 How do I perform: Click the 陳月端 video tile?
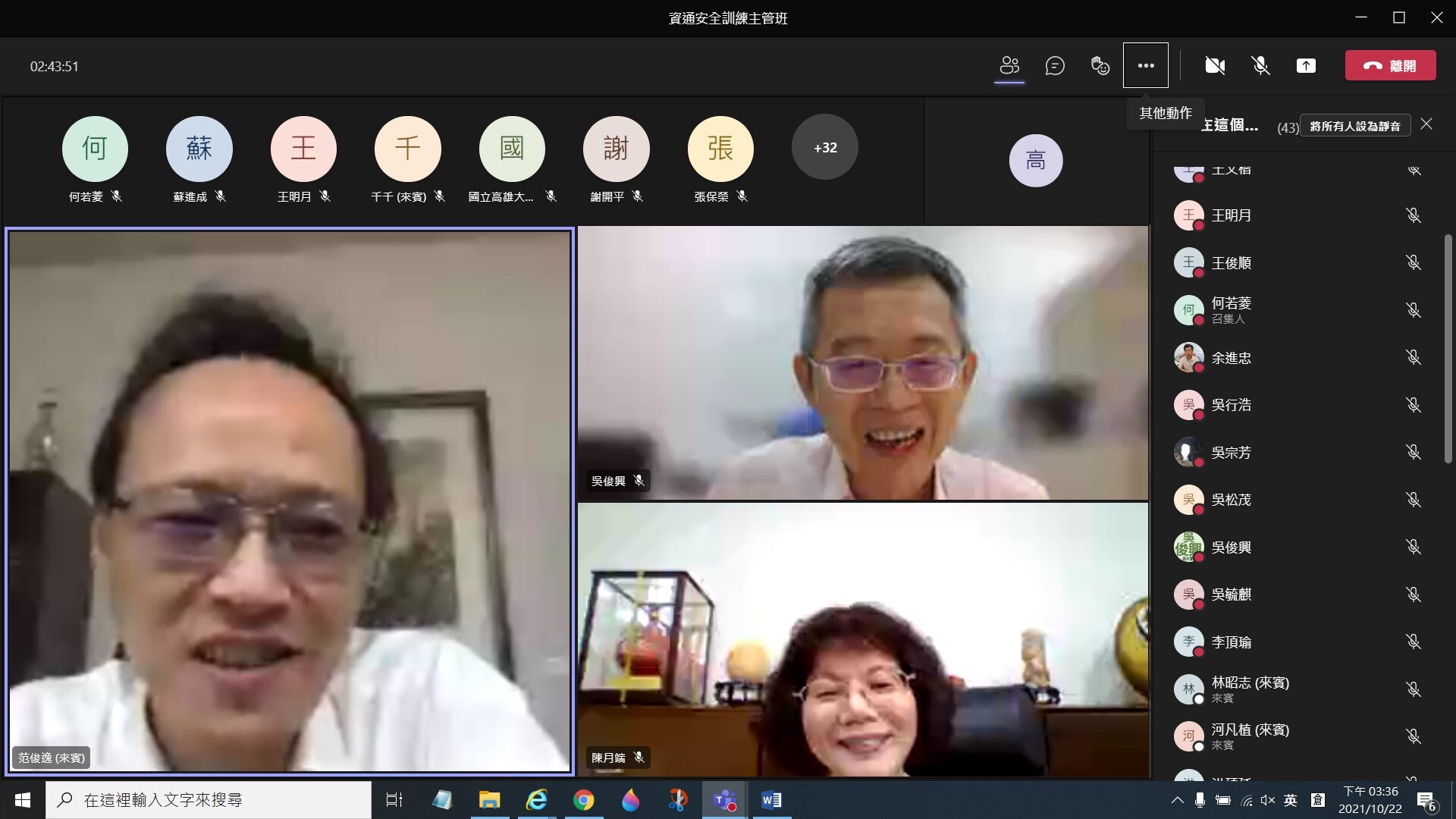pos(863,639)
